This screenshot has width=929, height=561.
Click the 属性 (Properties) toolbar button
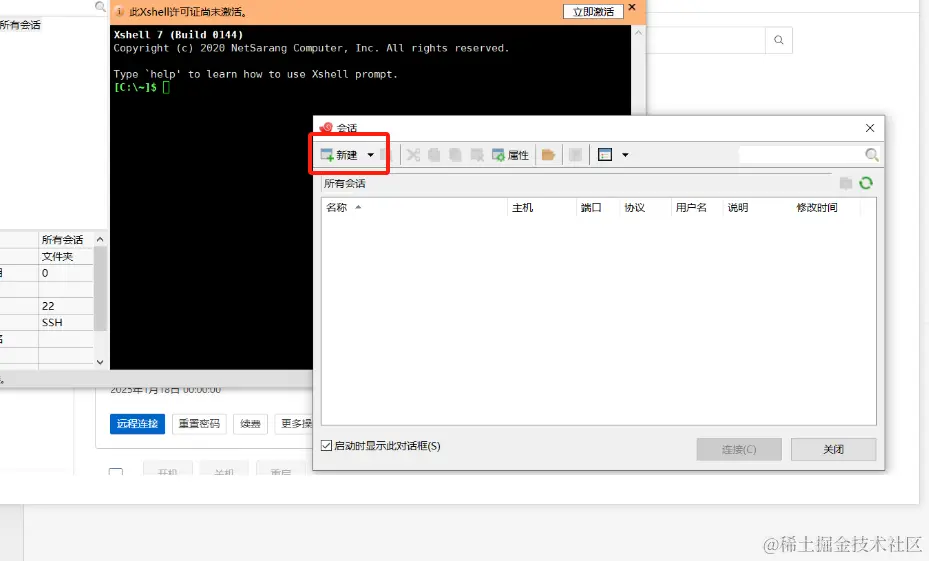coord(510,155)
